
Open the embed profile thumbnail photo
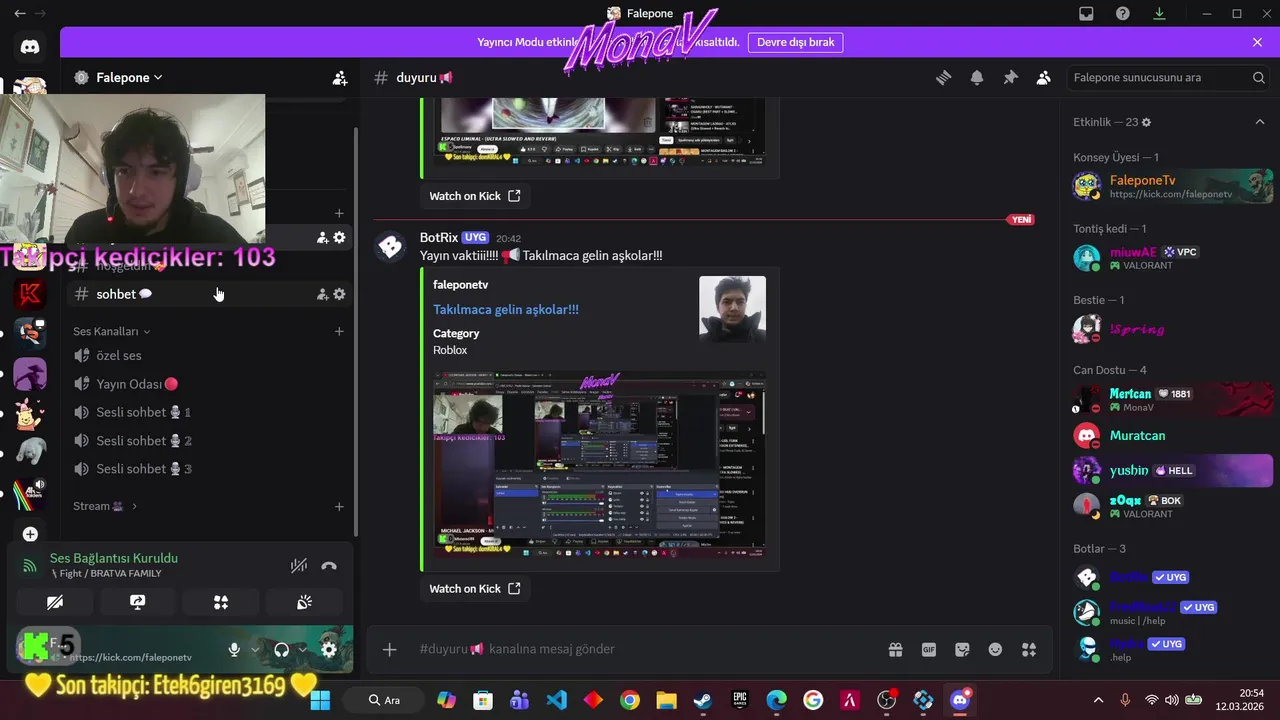pyautogui.click(x=732, y=309)
